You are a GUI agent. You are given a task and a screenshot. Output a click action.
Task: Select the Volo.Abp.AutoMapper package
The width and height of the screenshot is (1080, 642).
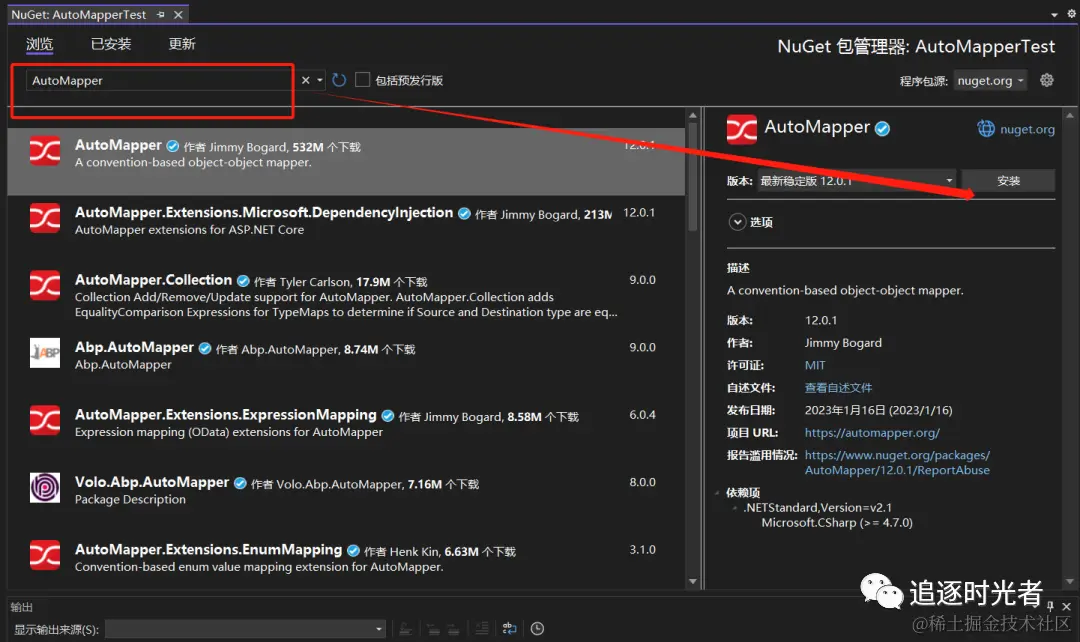[346, 499]
